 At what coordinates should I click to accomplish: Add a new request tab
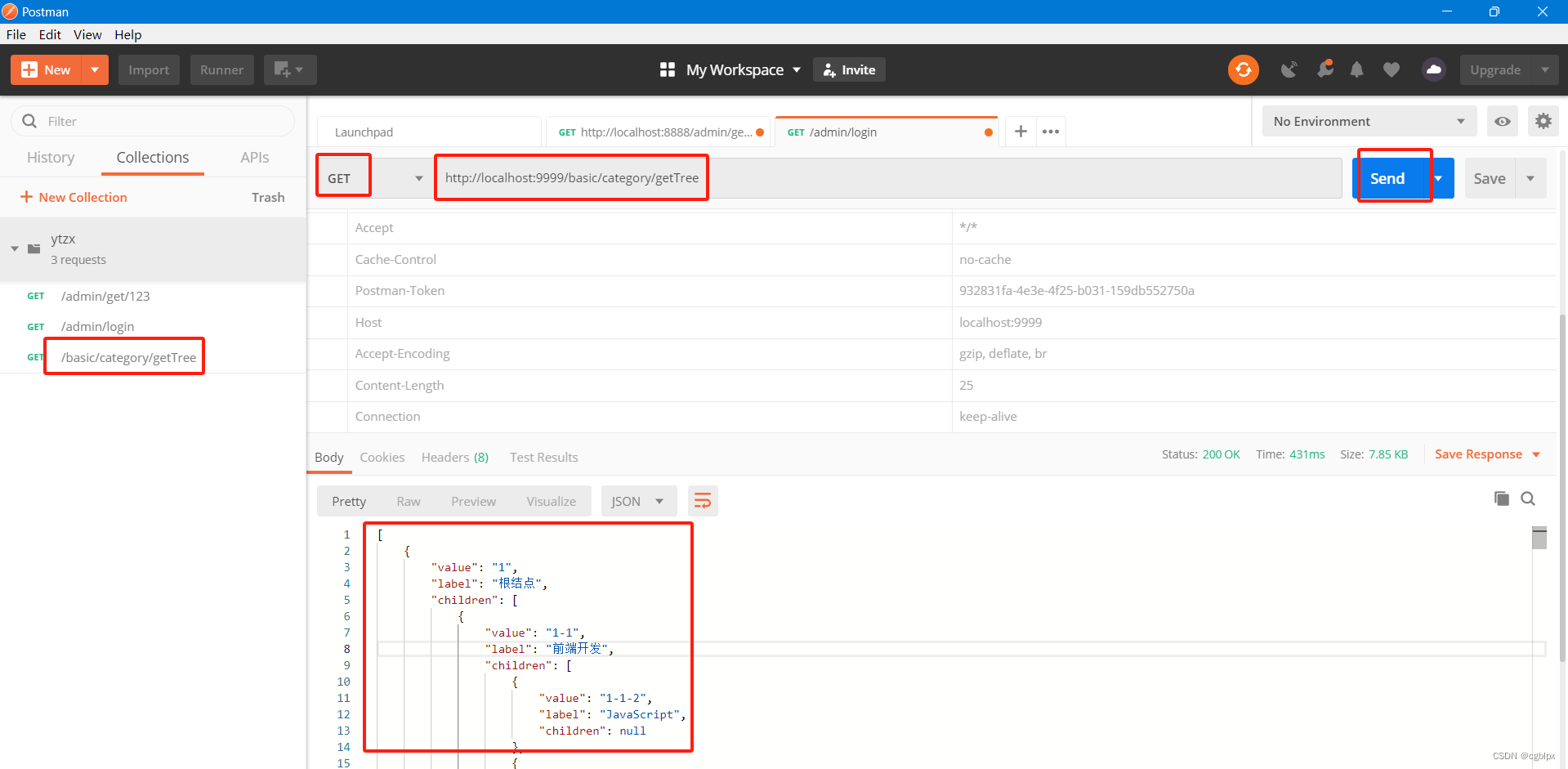[1021, 132]
